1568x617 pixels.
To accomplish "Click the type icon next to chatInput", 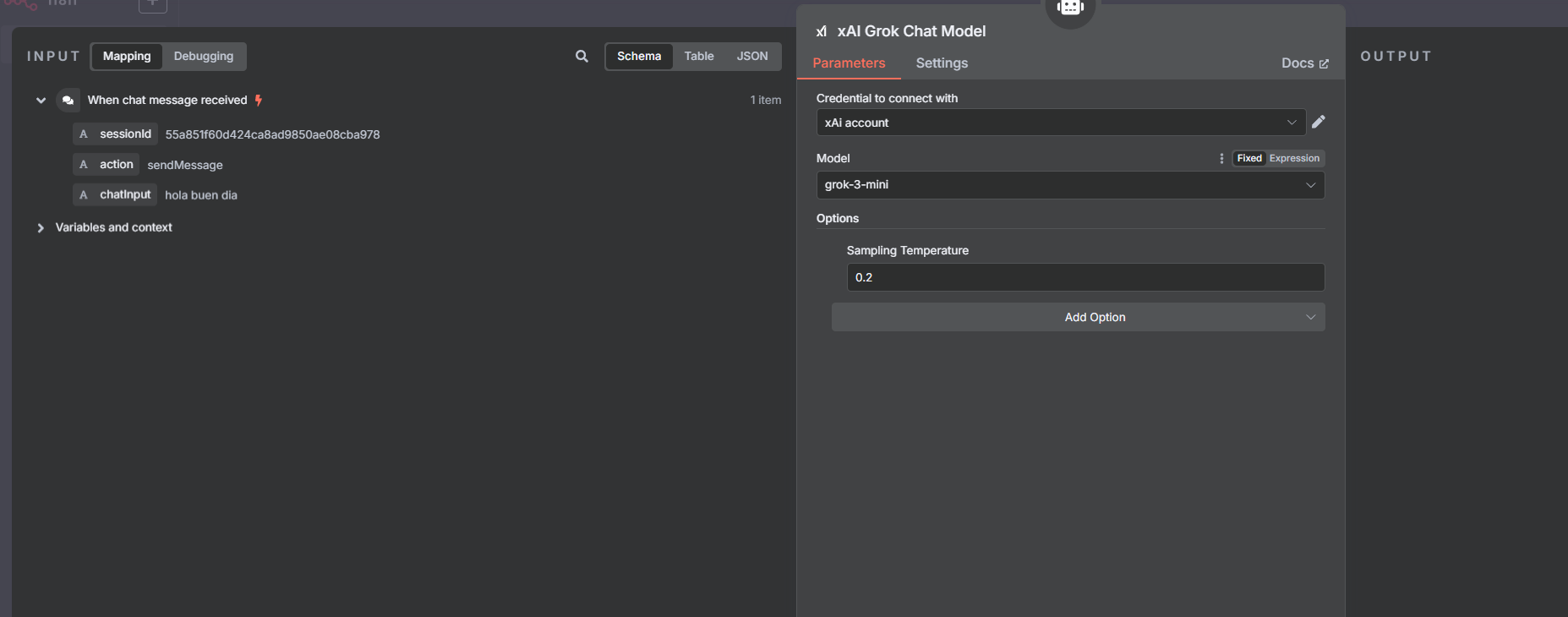I will [x=83, y=194].
